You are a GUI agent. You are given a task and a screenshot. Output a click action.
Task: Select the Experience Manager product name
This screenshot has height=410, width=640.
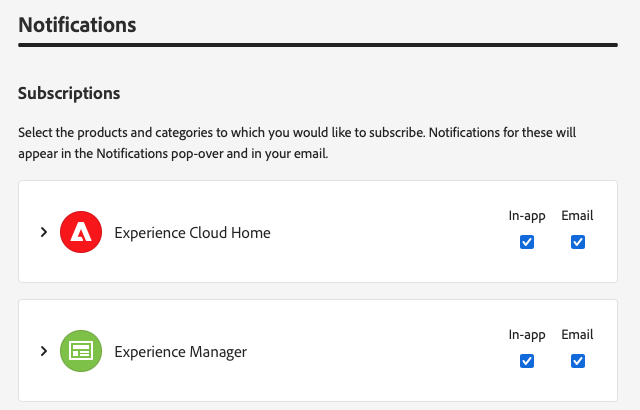click(x=180, y=352)
